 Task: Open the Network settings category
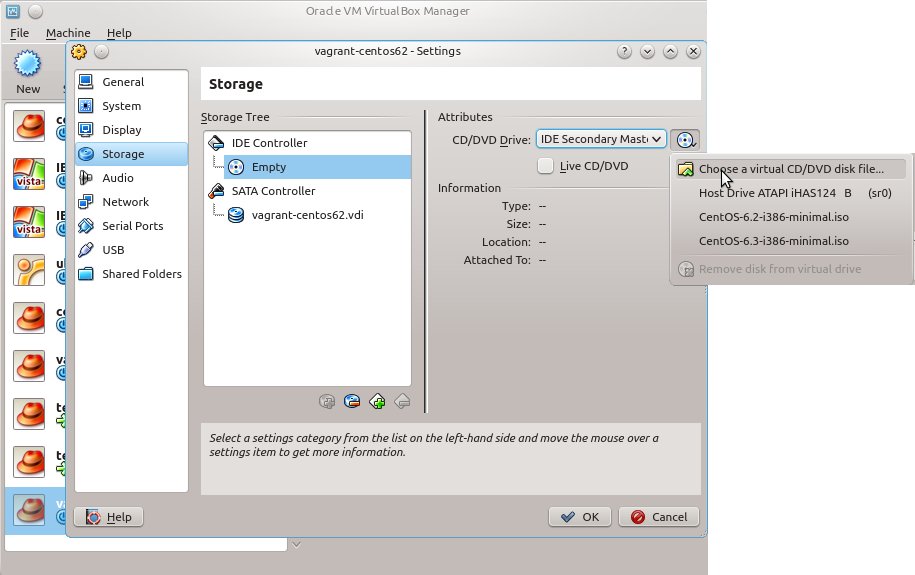pyautogui.click(x=131, y=201)
